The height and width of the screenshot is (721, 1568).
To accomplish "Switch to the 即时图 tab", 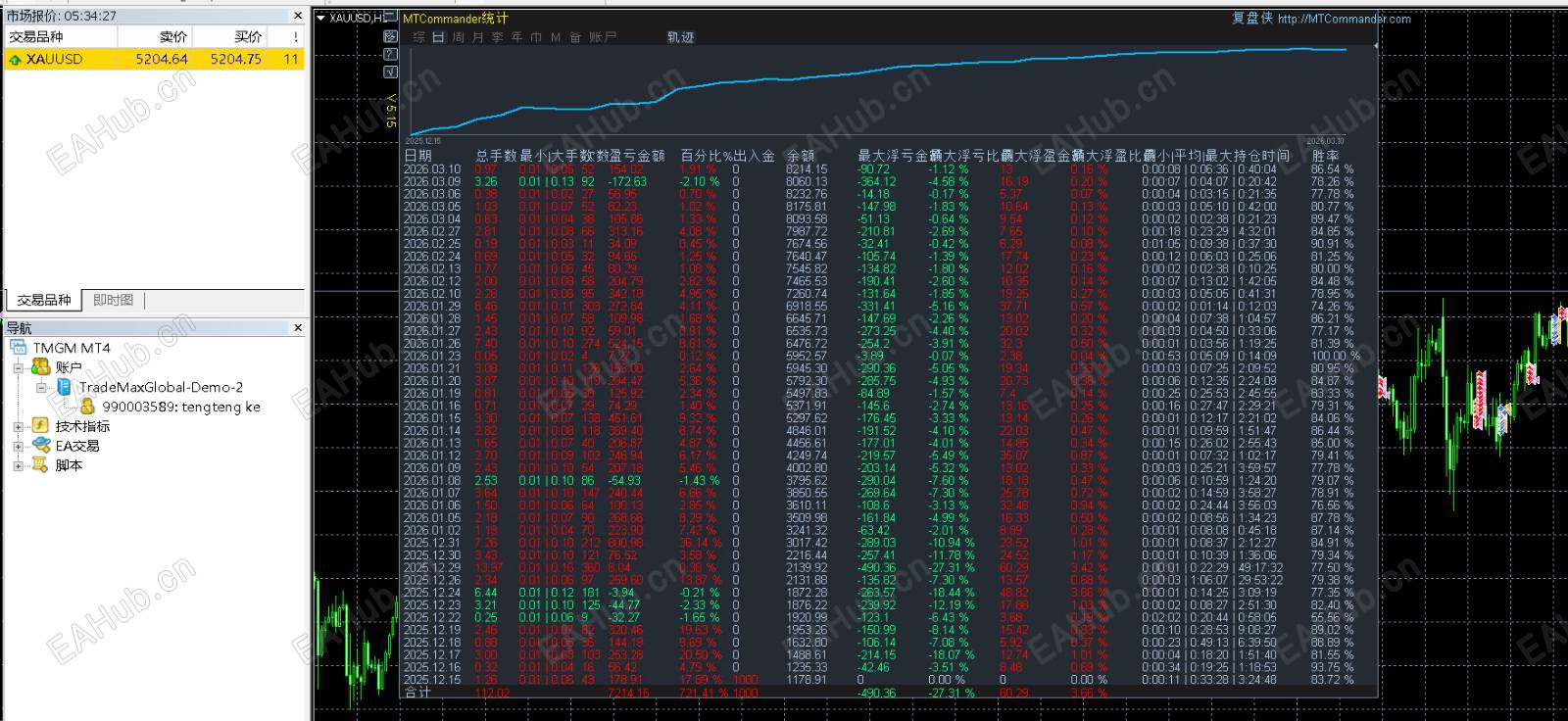I will 114,300.
